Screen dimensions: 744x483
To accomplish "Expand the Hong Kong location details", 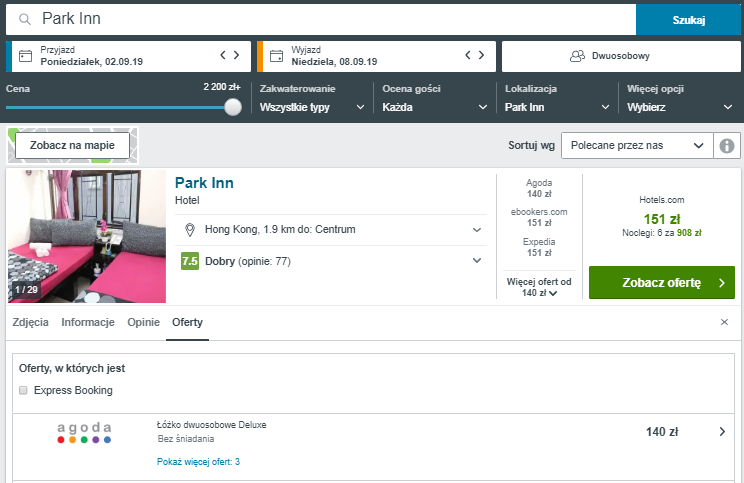I will [x=477, y=230].
